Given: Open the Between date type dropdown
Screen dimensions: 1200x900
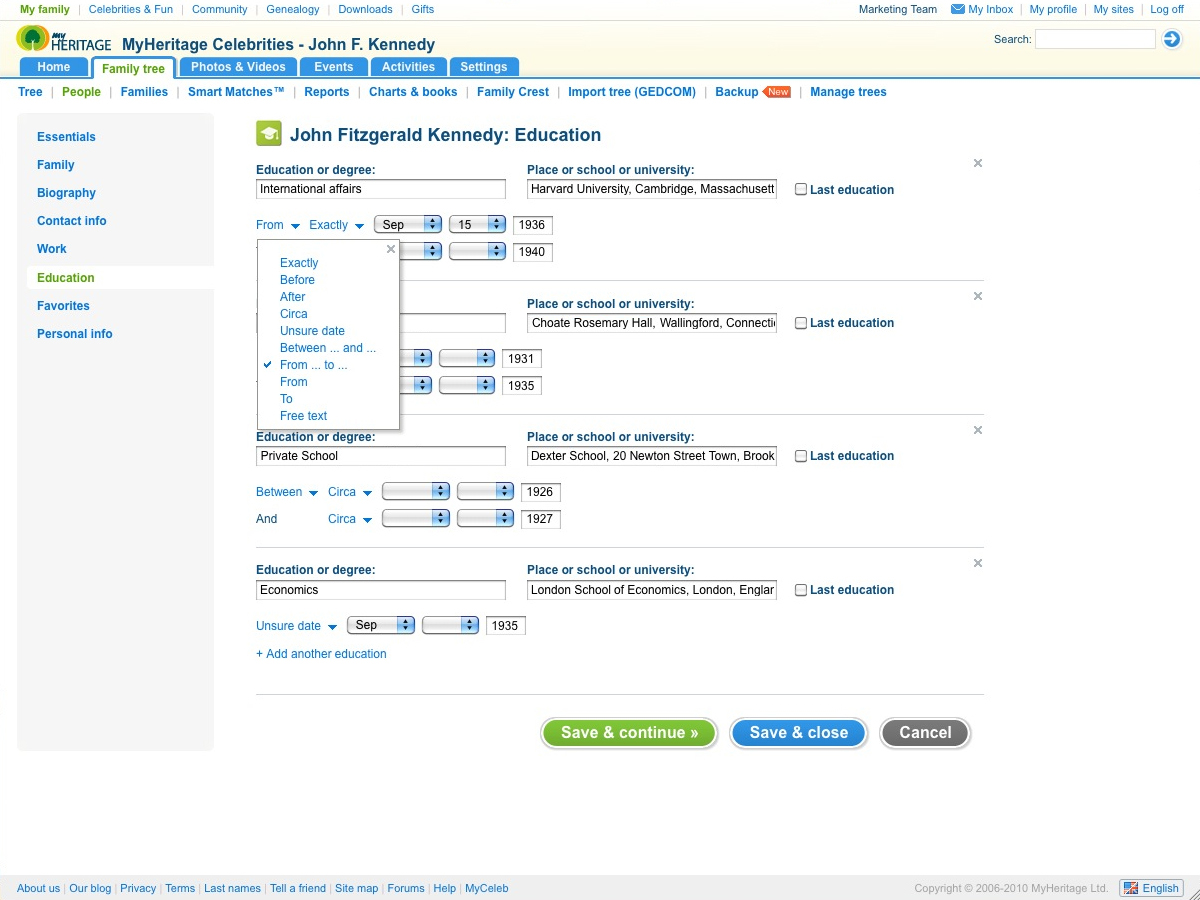Looking at the screenshot, I should [287, 492].
